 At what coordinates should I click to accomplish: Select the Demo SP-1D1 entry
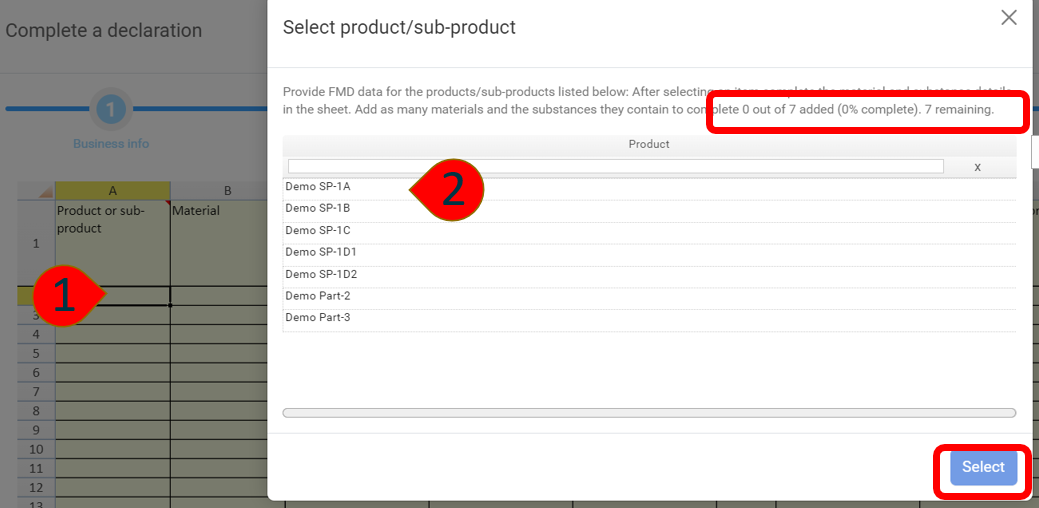click(321, 252)
